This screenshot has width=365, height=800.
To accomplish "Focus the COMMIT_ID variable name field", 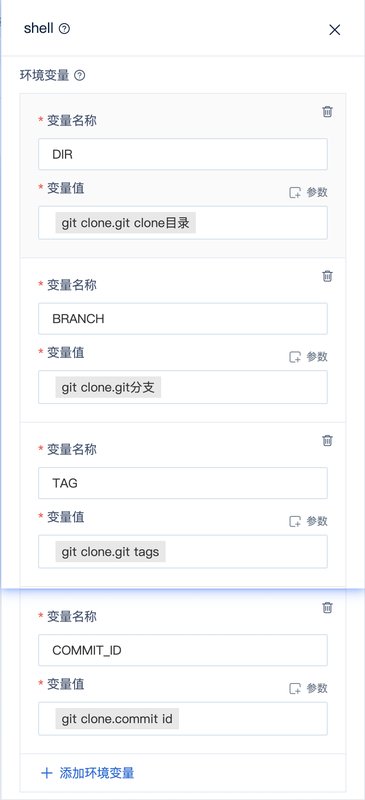I will pos(183,650).
